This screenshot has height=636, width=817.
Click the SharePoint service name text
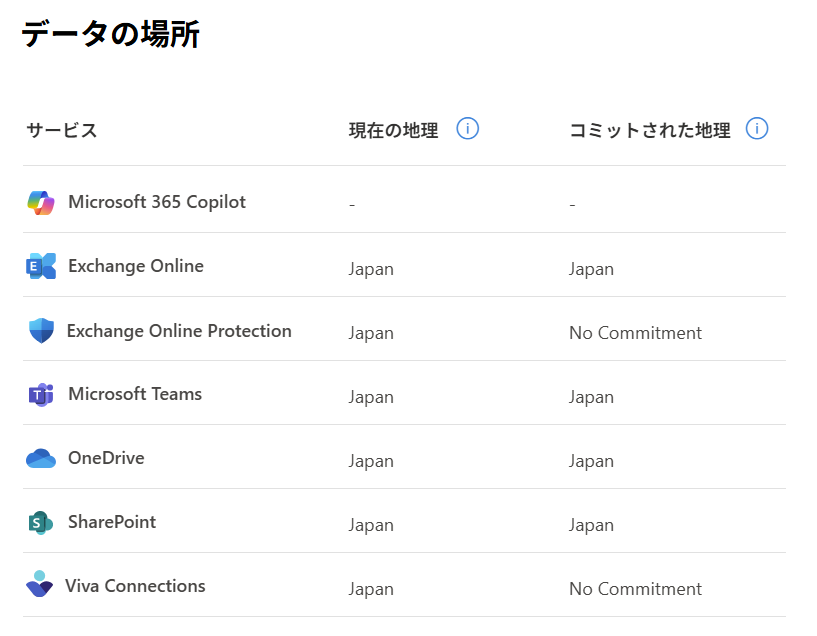pyautogui.click(x=112, y=522)
